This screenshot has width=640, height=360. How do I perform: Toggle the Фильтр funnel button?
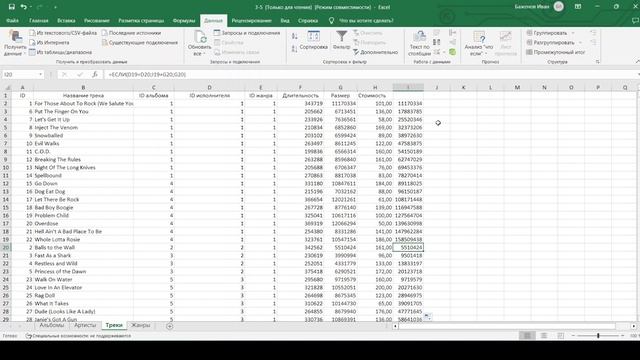click(x=341, y=40)
